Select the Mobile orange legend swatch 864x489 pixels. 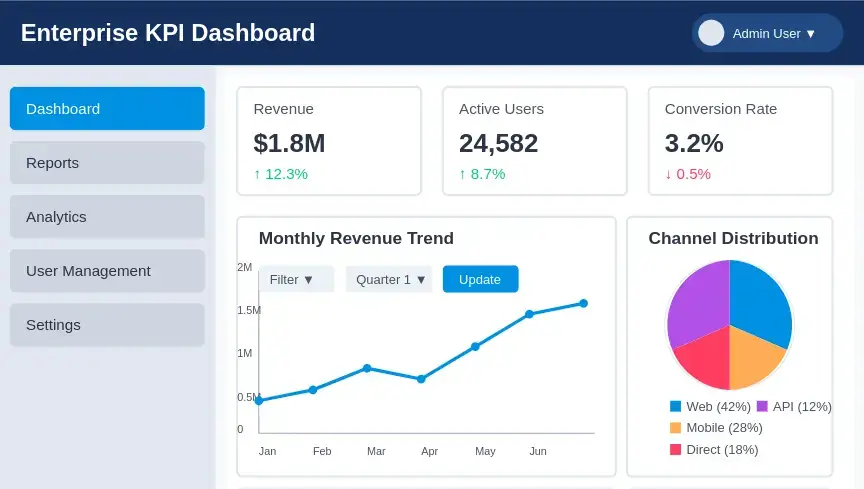pos(676,428)
